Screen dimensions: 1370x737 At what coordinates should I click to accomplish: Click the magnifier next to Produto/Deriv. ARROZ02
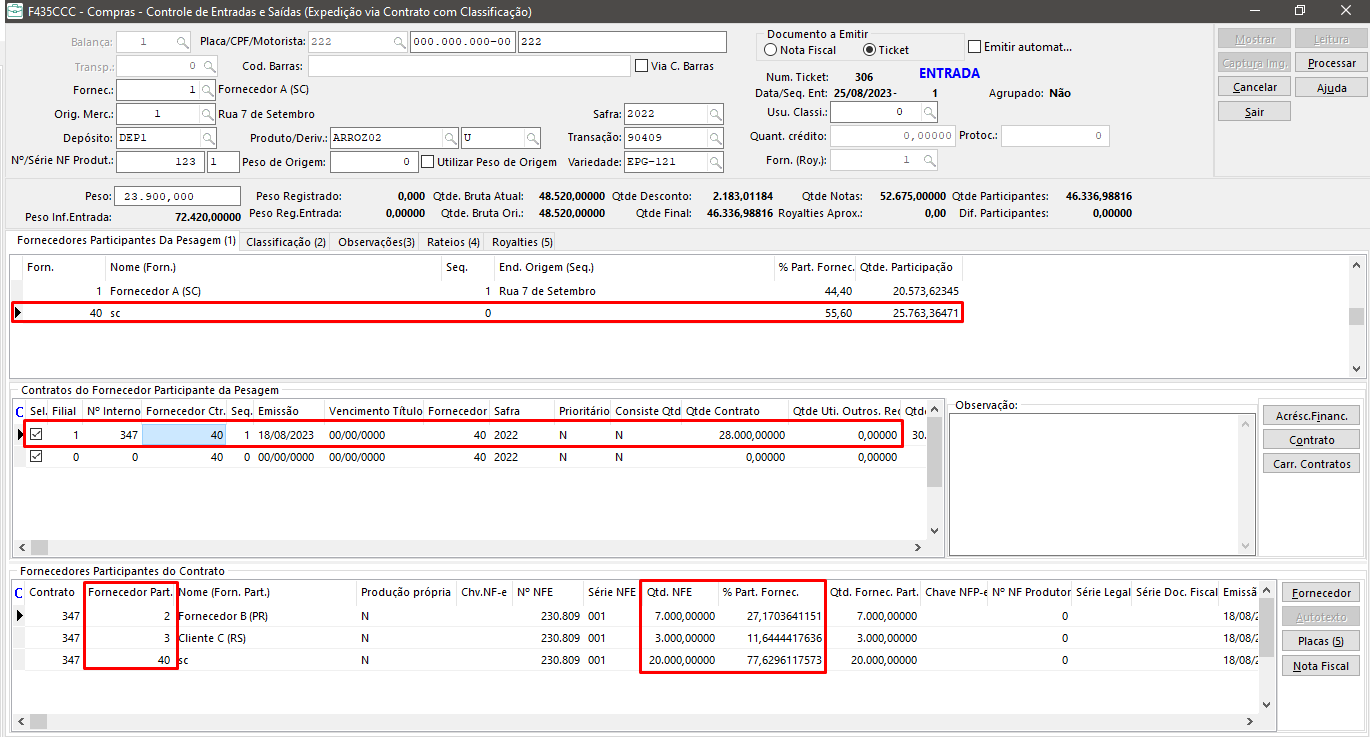449,138
